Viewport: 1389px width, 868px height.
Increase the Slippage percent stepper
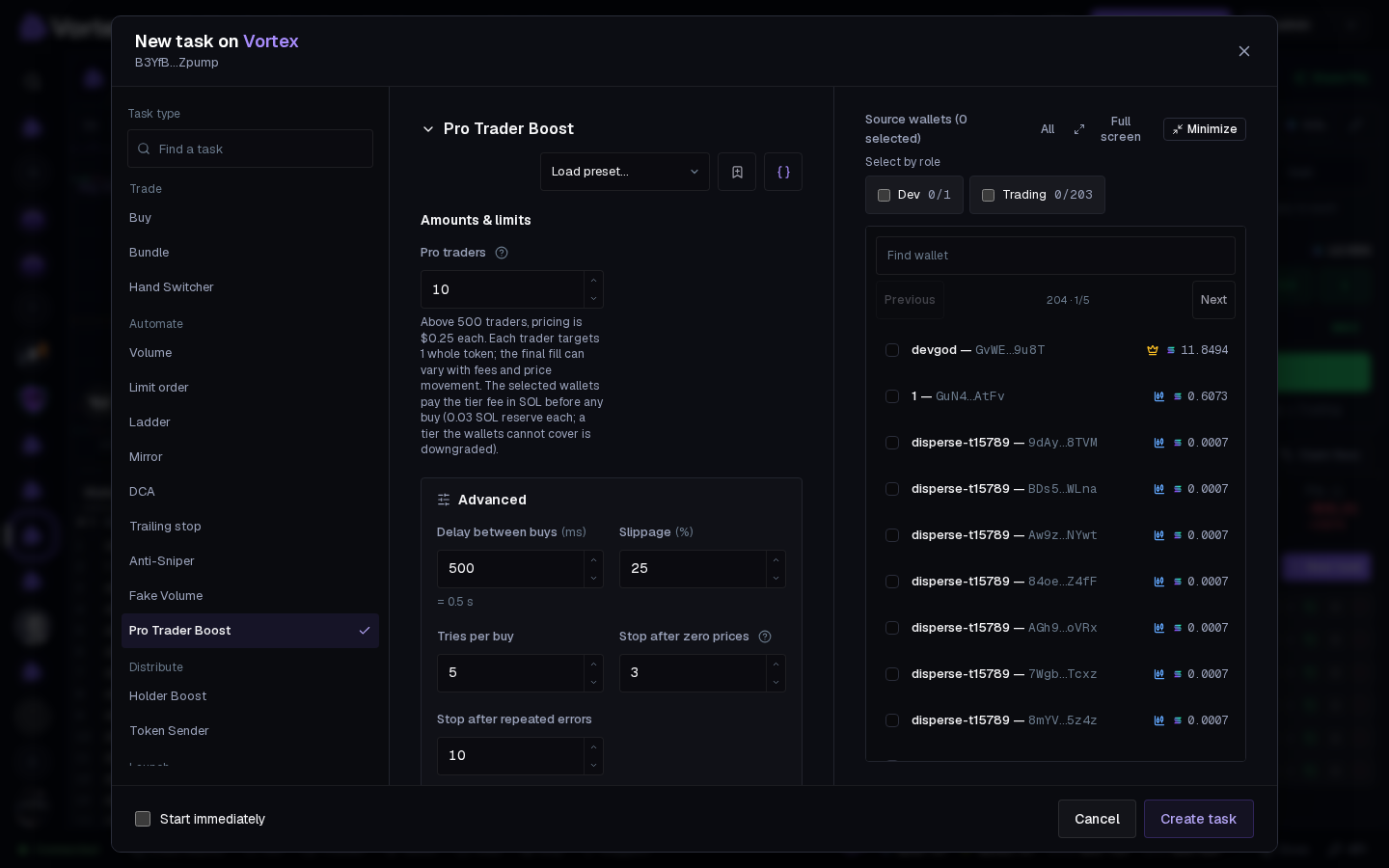776,560
